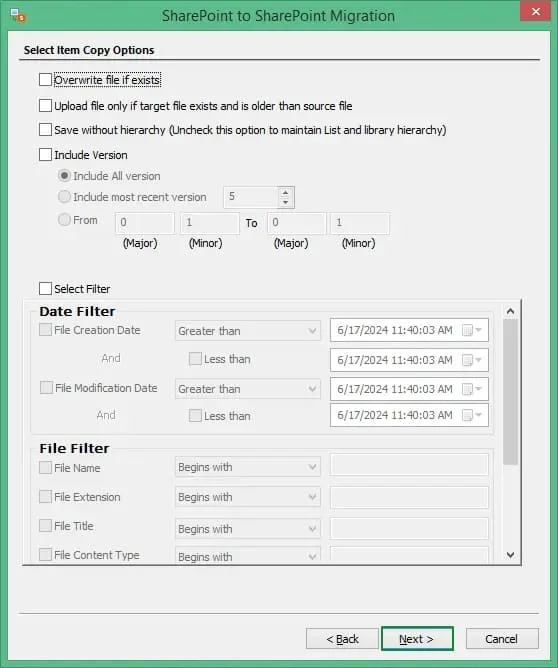The width and height of the screenshot is (558, 668).
Task: Open File Modification Date Greater than dropdown
Action: [247, 389]
